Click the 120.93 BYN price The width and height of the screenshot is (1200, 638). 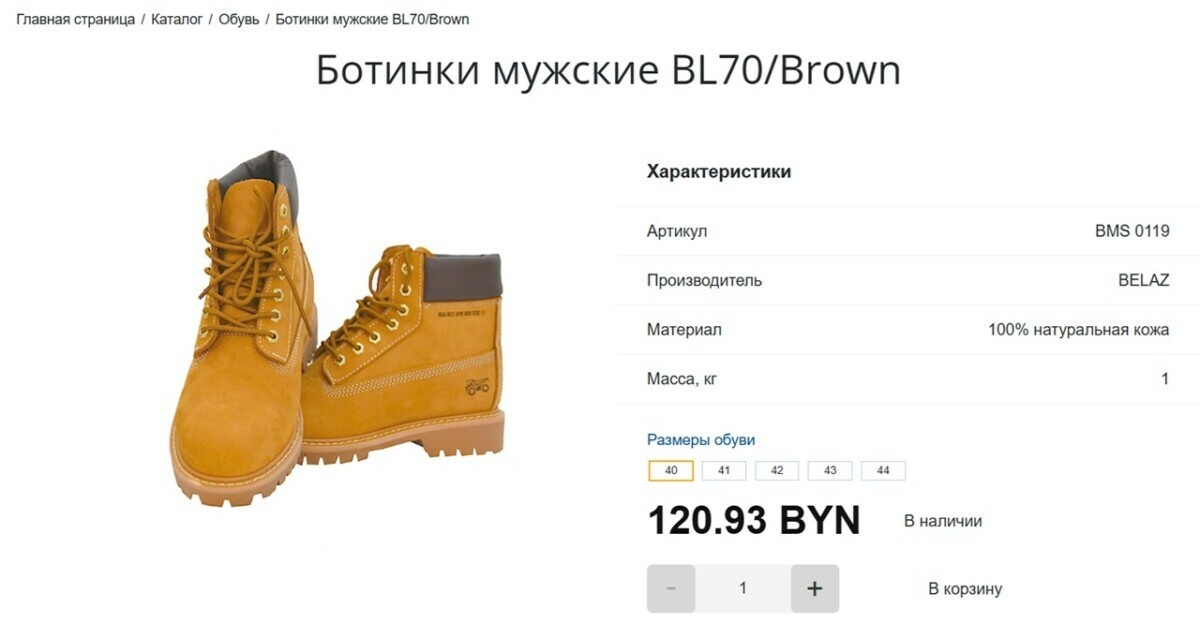[x=754, y=520]
